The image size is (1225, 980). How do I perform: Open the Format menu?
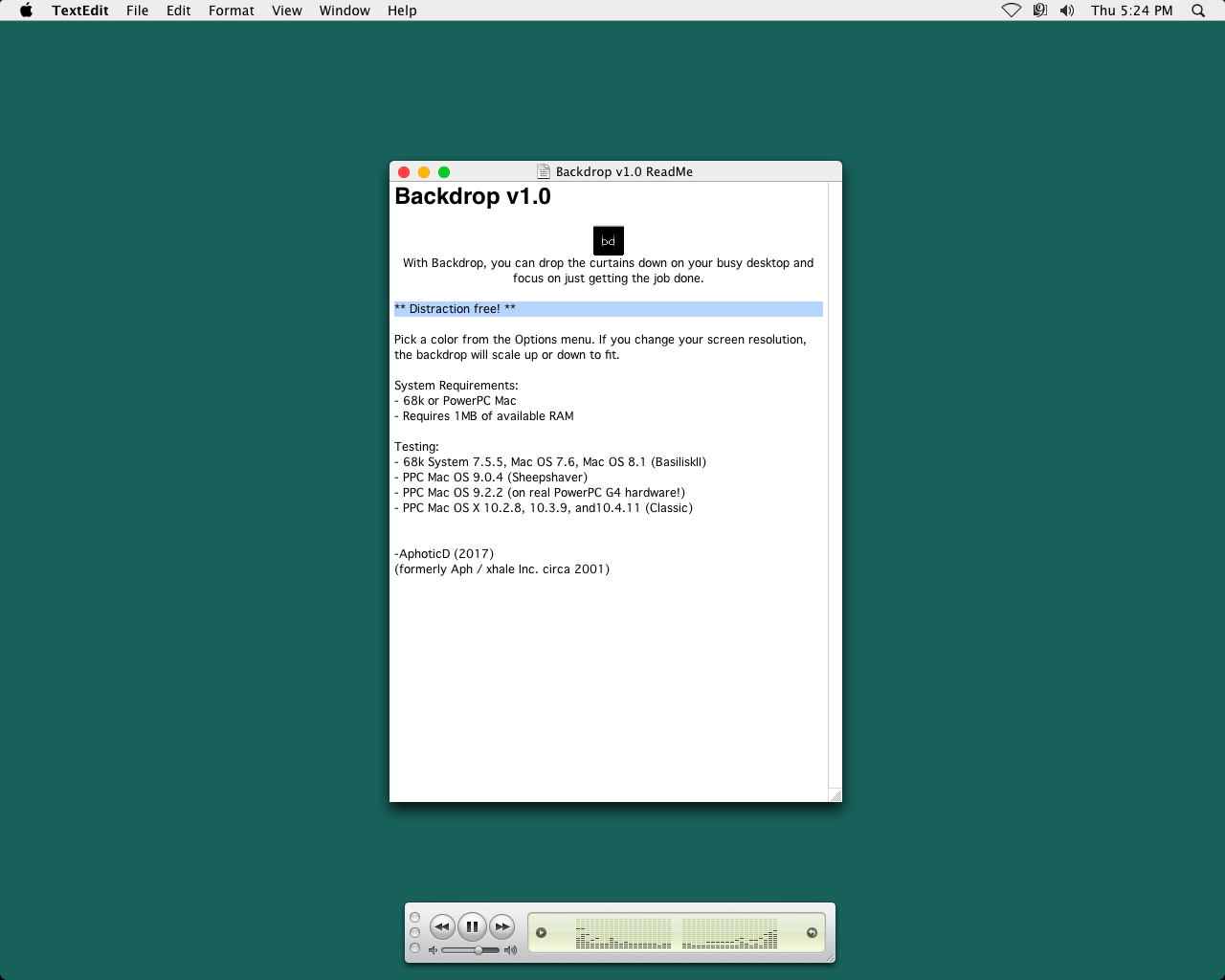(232, 11)
